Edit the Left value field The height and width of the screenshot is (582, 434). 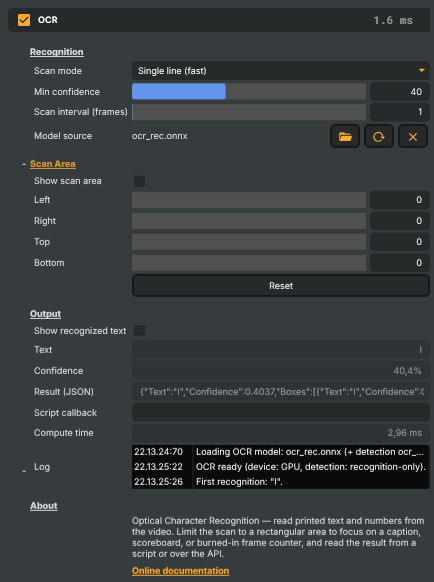399,200
